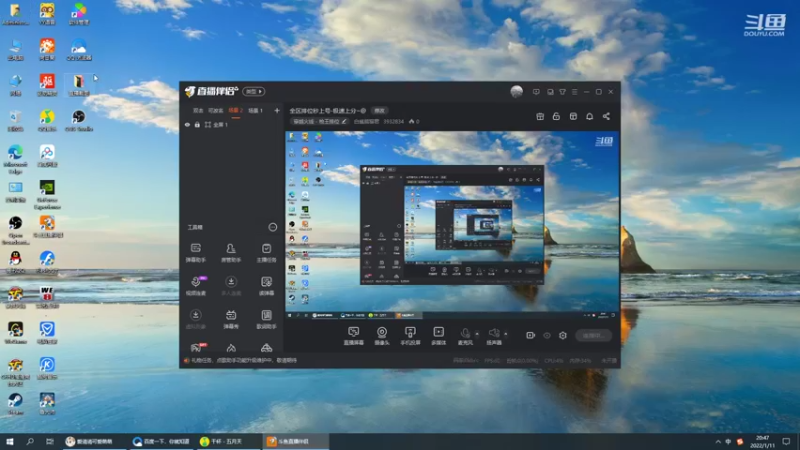This screenshot has width=800, height=450.
Task: Open the GeForce Experience desktop shortcut
Action: 47,194
